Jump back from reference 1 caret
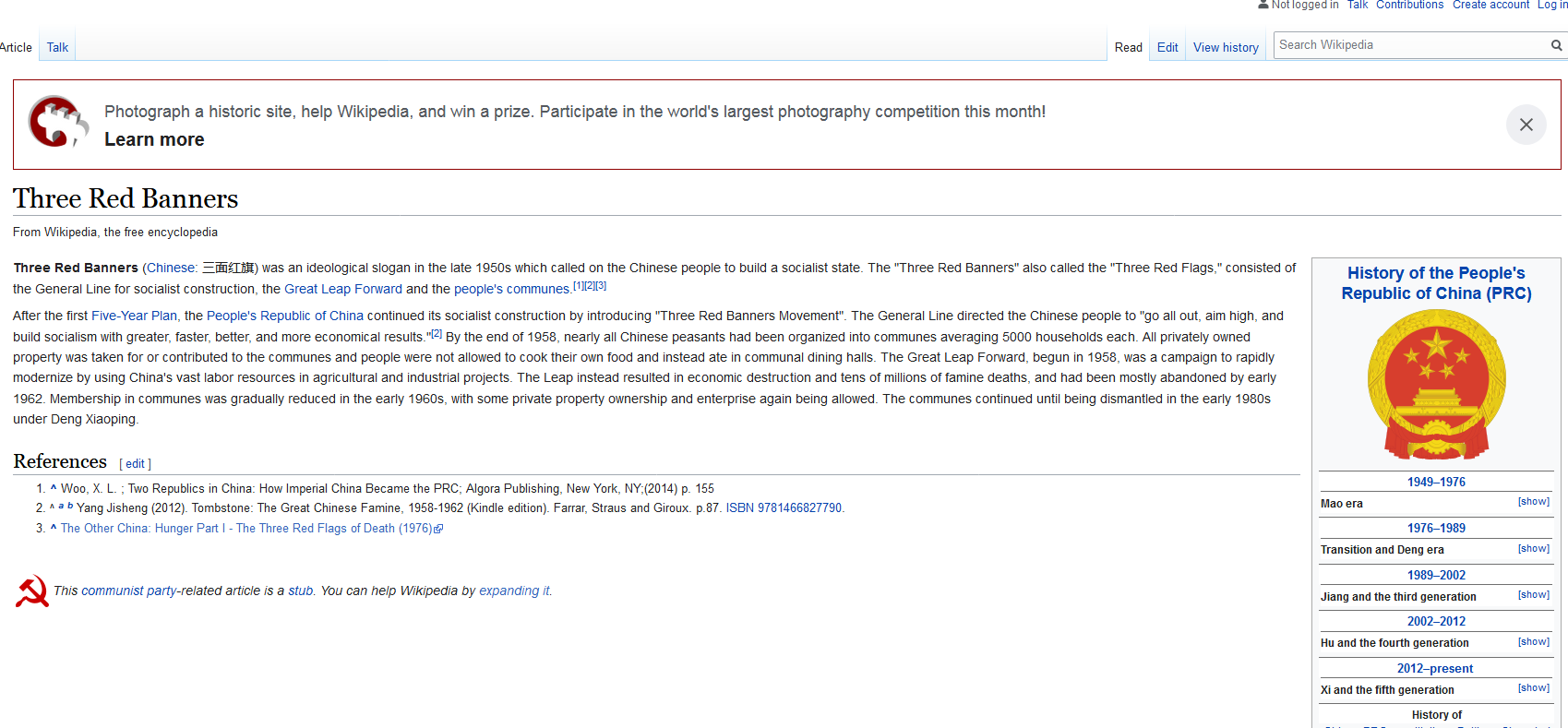The width and height of the screenshot is (1568, 728). tap(54, 488)
